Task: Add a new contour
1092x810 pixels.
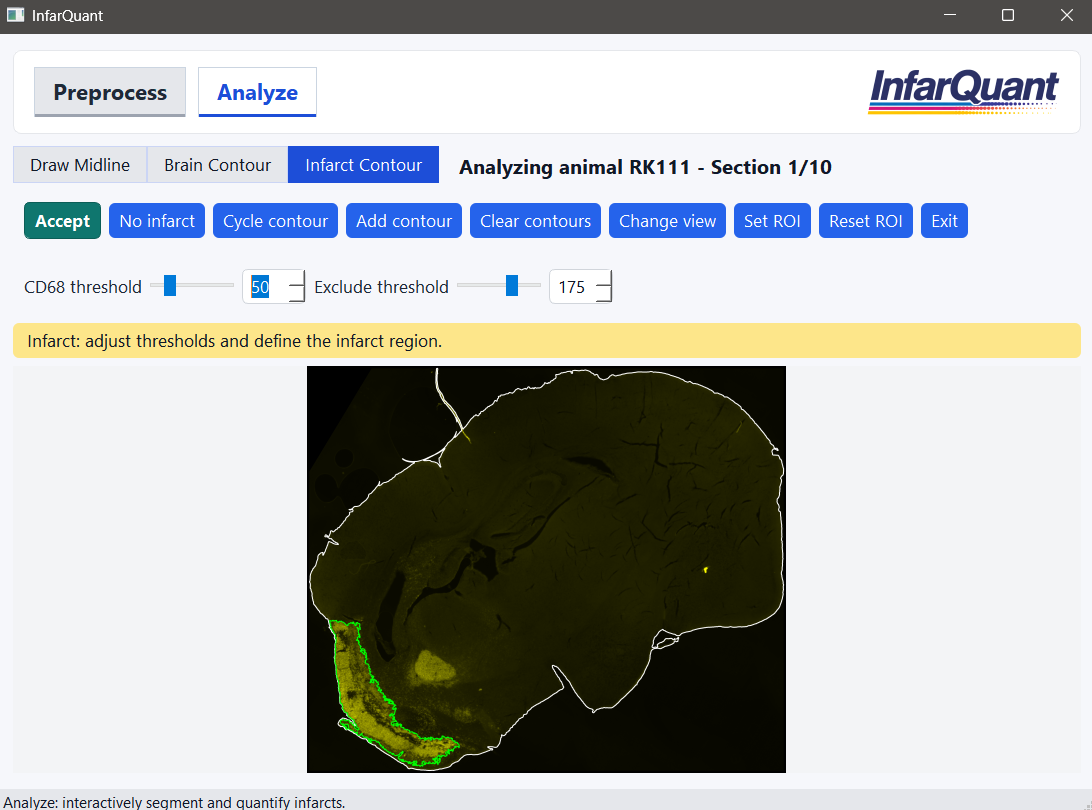Action: pos(403,220)
